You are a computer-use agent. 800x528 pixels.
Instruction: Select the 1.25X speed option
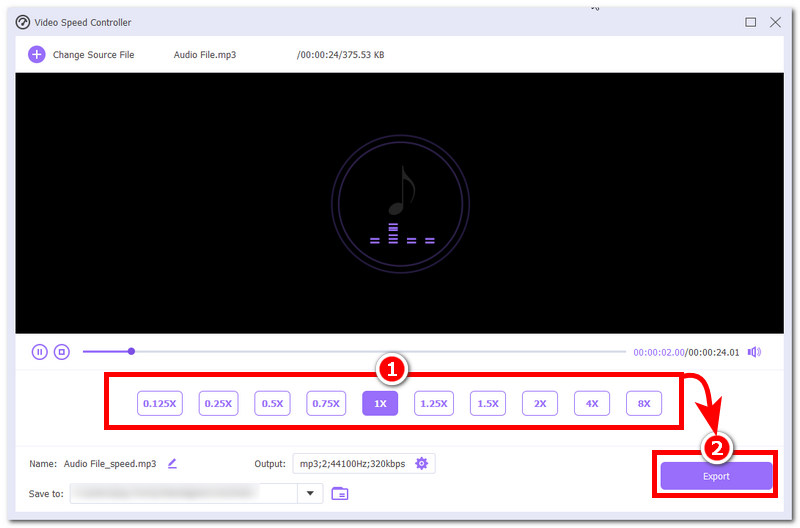tap(434, 404)
